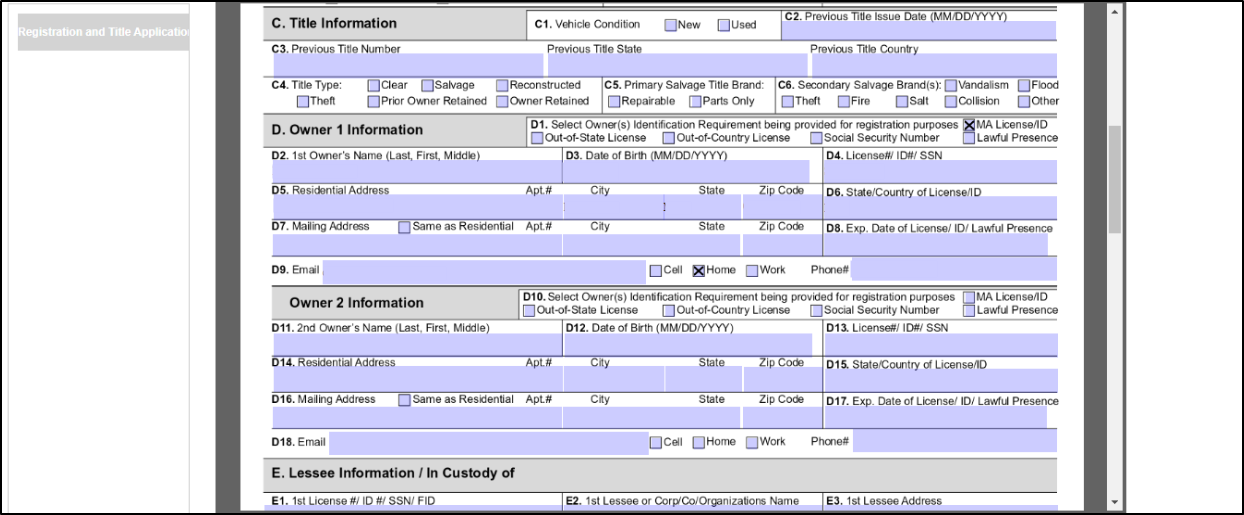The height and width of the screenshot is (515, 1244).
Task: Click D5 Residential Address field
Action: coord(417,207)
